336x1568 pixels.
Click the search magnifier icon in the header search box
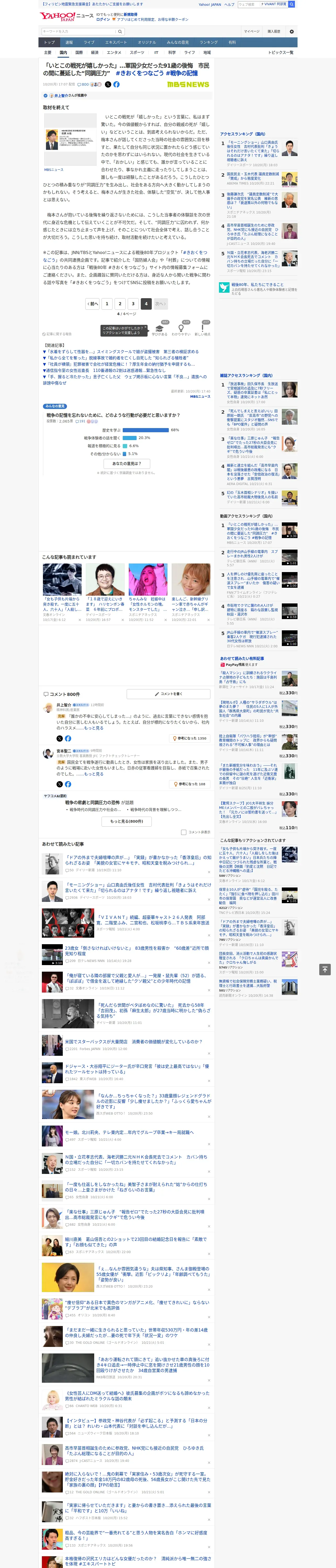(120, 31)
